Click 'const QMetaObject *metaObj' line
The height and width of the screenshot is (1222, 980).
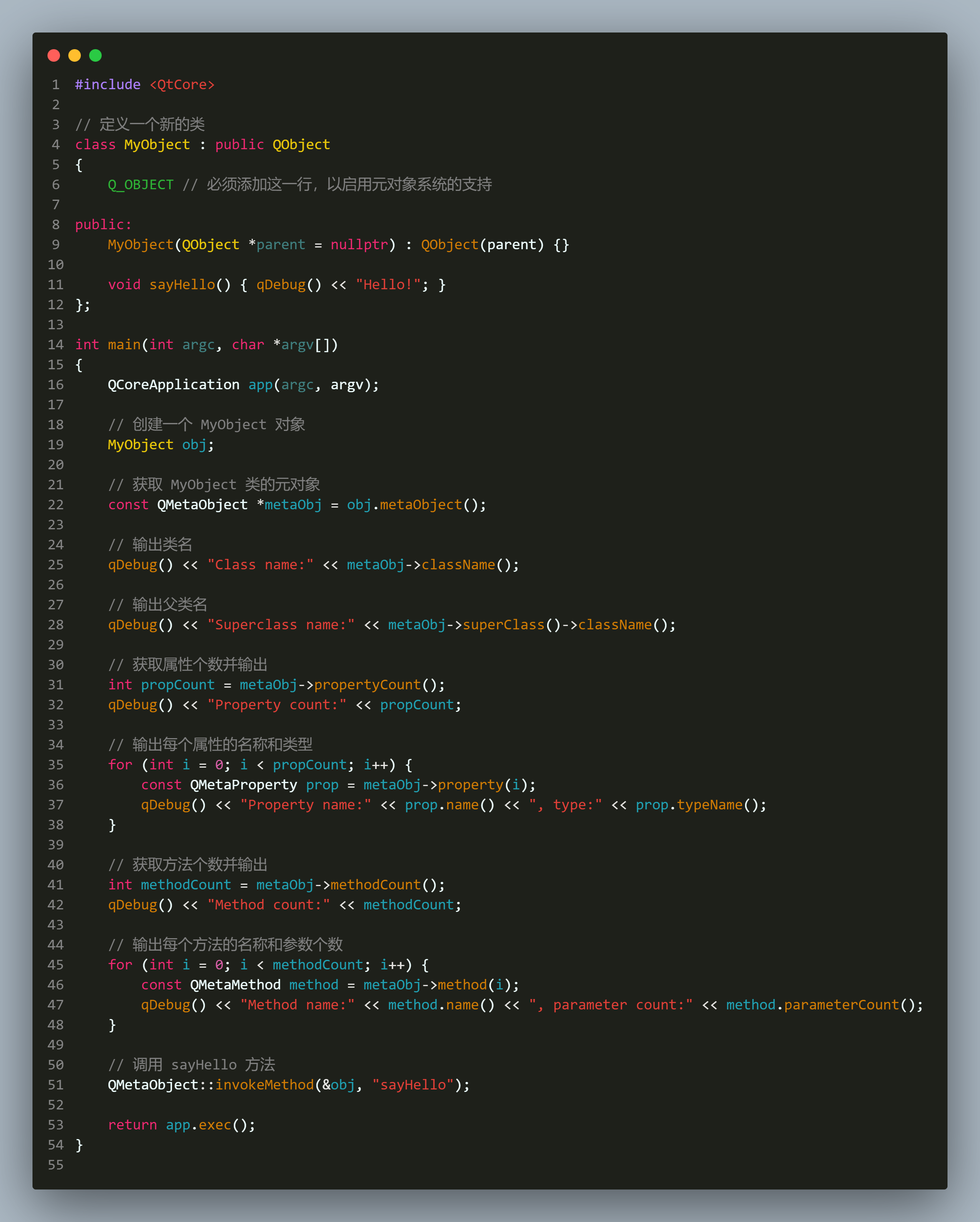[x=297, y=504]
